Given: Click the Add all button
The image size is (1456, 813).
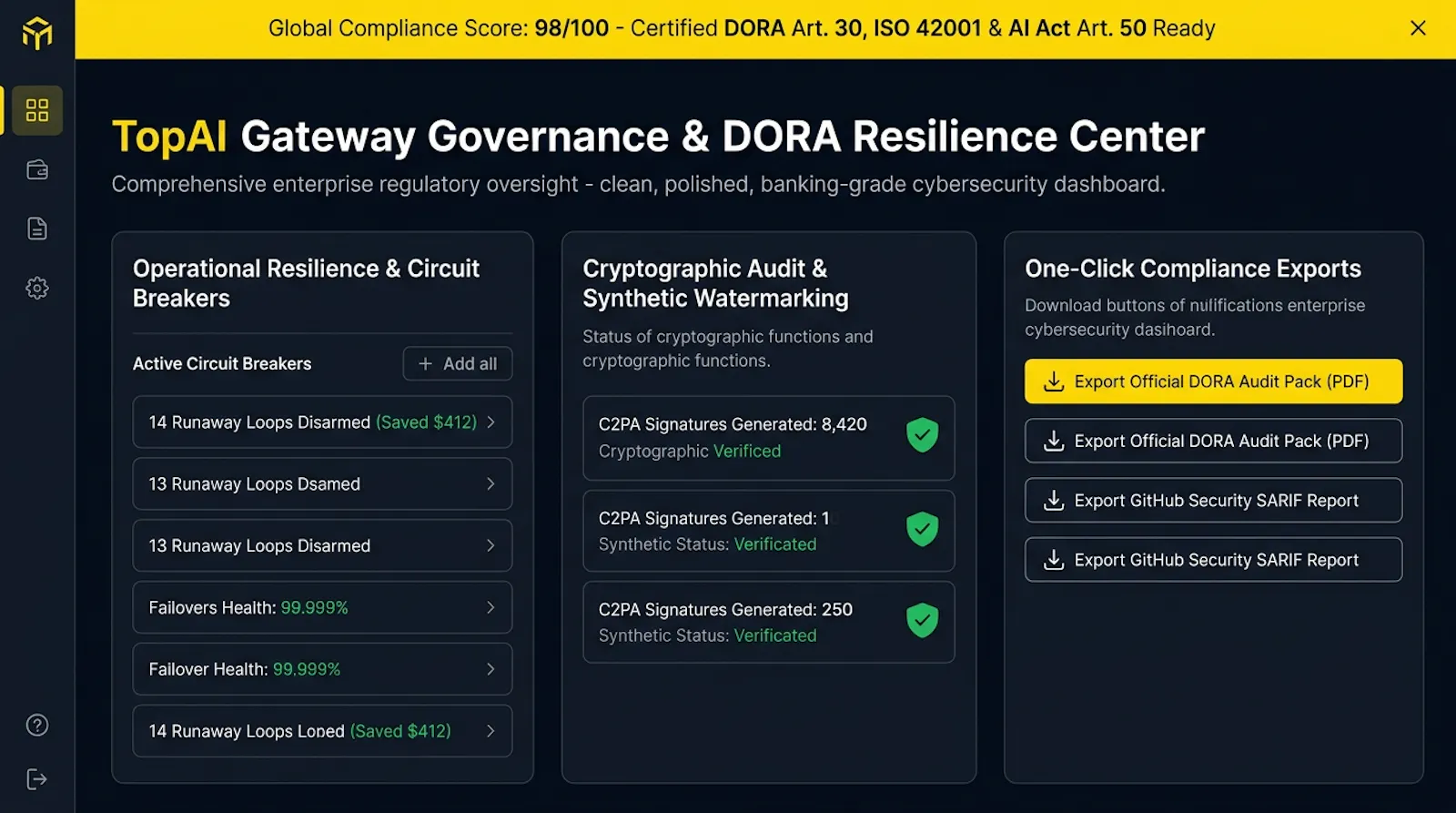Looking at the screenshot, I should click(458, 364).
